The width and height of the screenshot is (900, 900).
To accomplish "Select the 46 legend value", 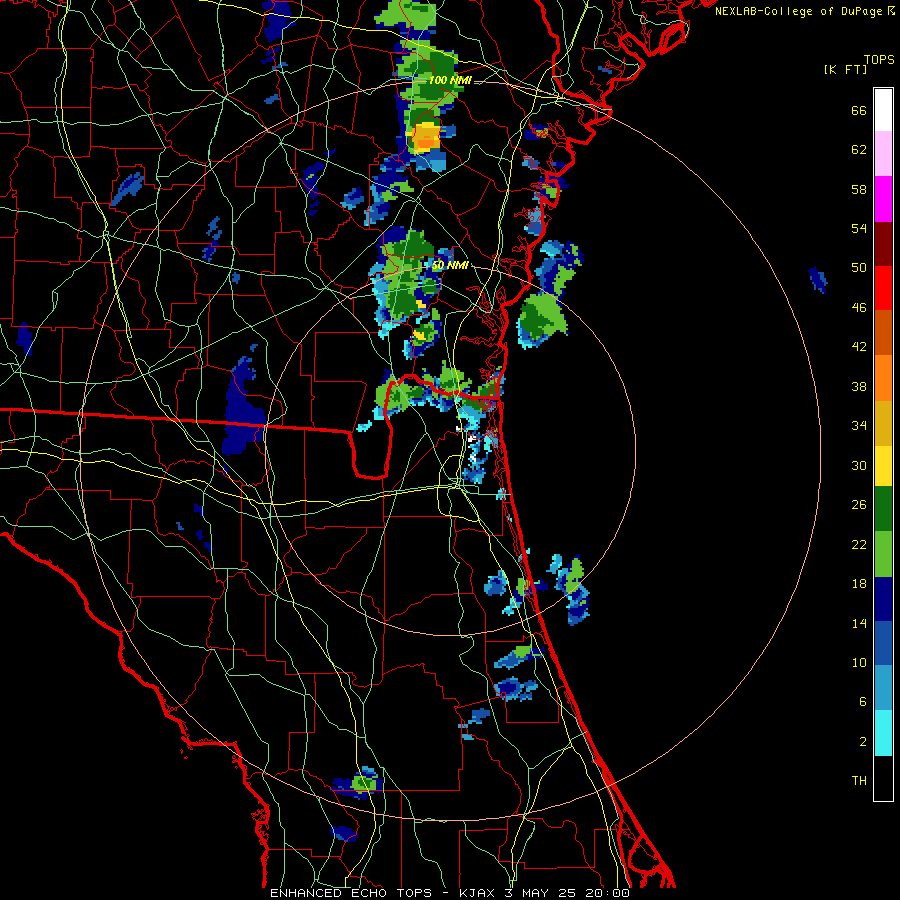I will pyautogui.click(x=859, y=308).
